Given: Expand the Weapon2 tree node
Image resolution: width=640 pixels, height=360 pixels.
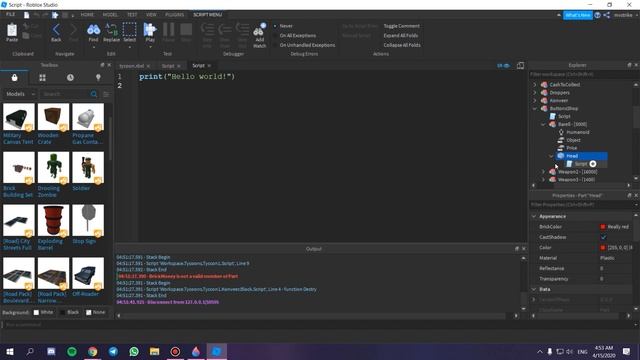Looking at the screenshot, I should (x=543, y=172).
